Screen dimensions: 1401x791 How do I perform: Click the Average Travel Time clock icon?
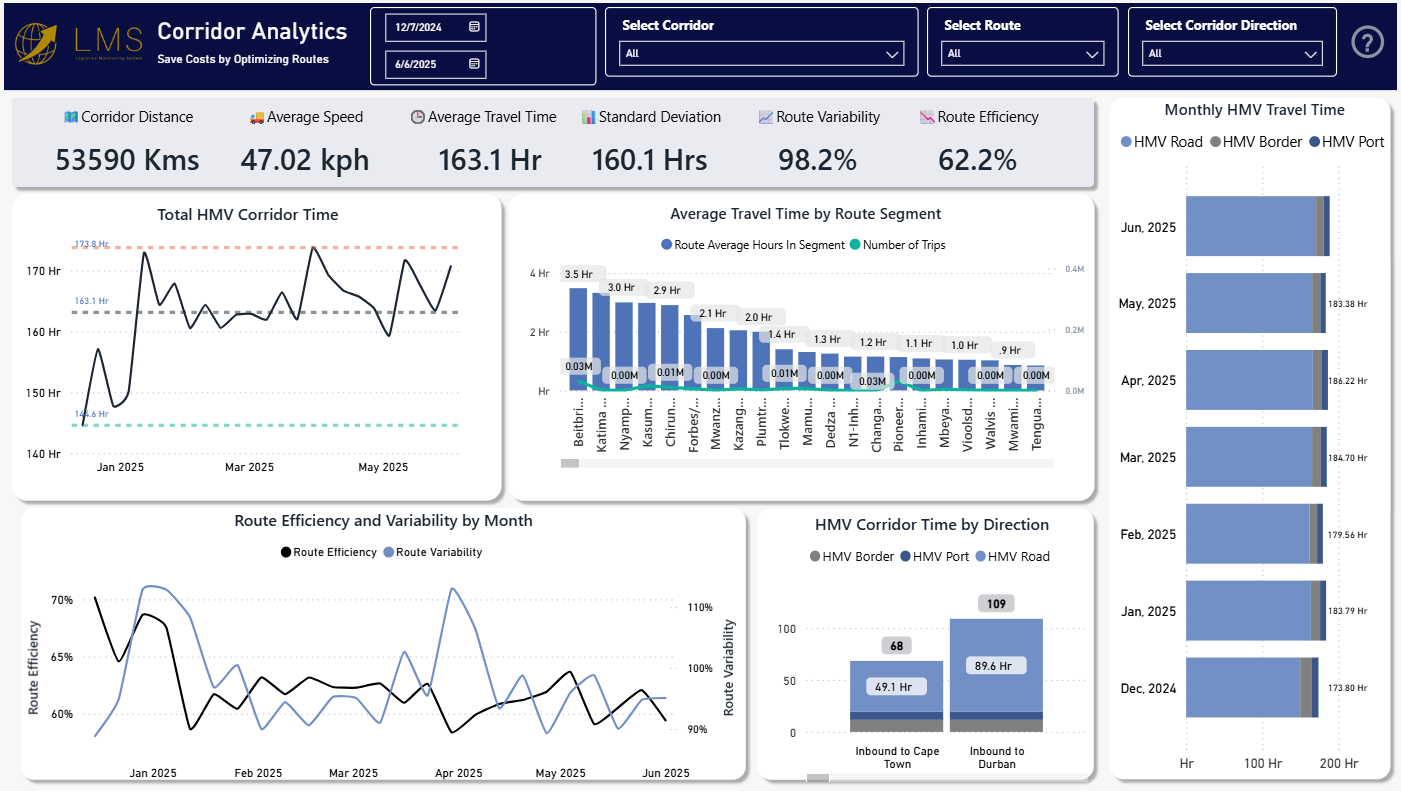click(418, 117)
